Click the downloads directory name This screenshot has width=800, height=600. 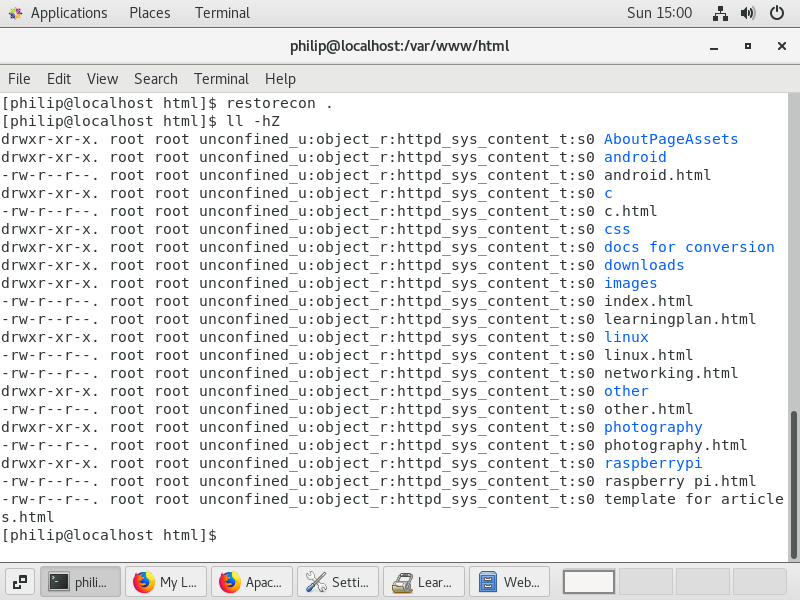coord(644,265)
